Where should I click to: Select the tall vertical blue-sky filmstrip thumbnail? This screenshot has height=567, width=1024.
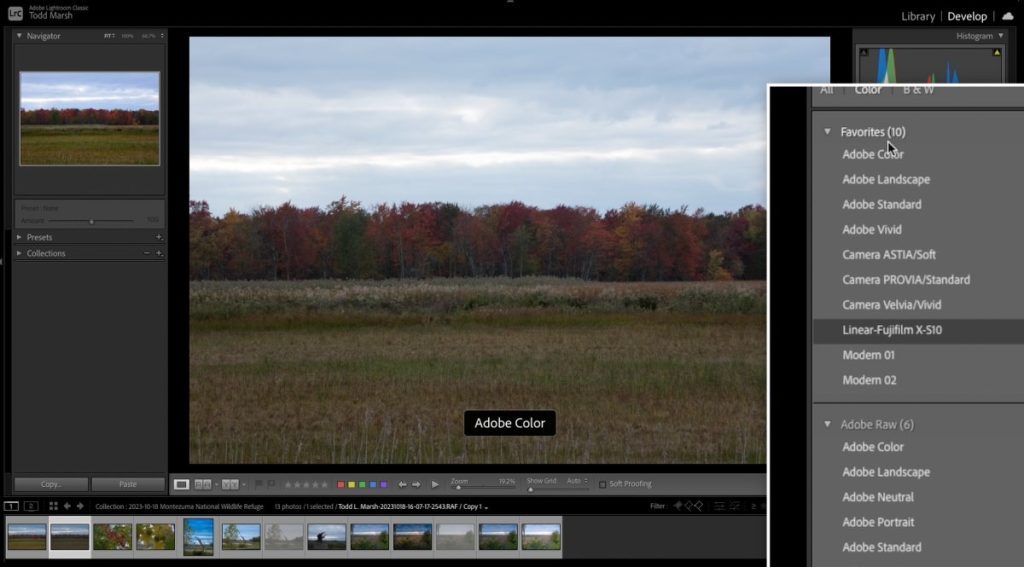coord(198,537)
